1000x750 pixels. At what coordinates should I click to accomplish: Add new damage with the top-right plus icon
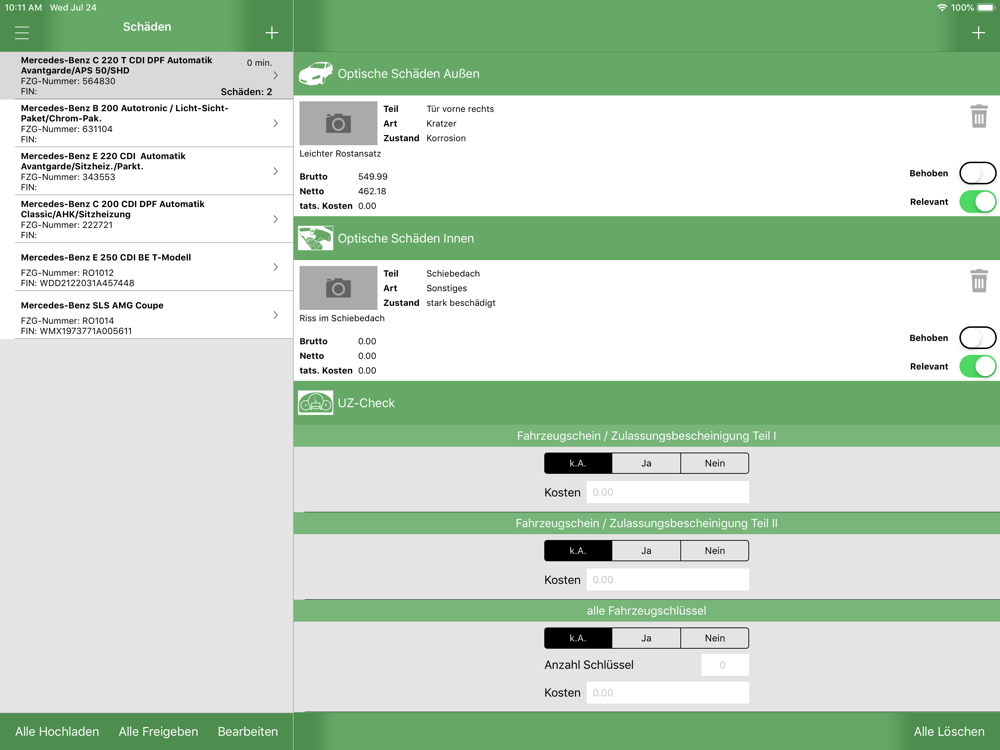pyautogui.click(x=978, y=33)
